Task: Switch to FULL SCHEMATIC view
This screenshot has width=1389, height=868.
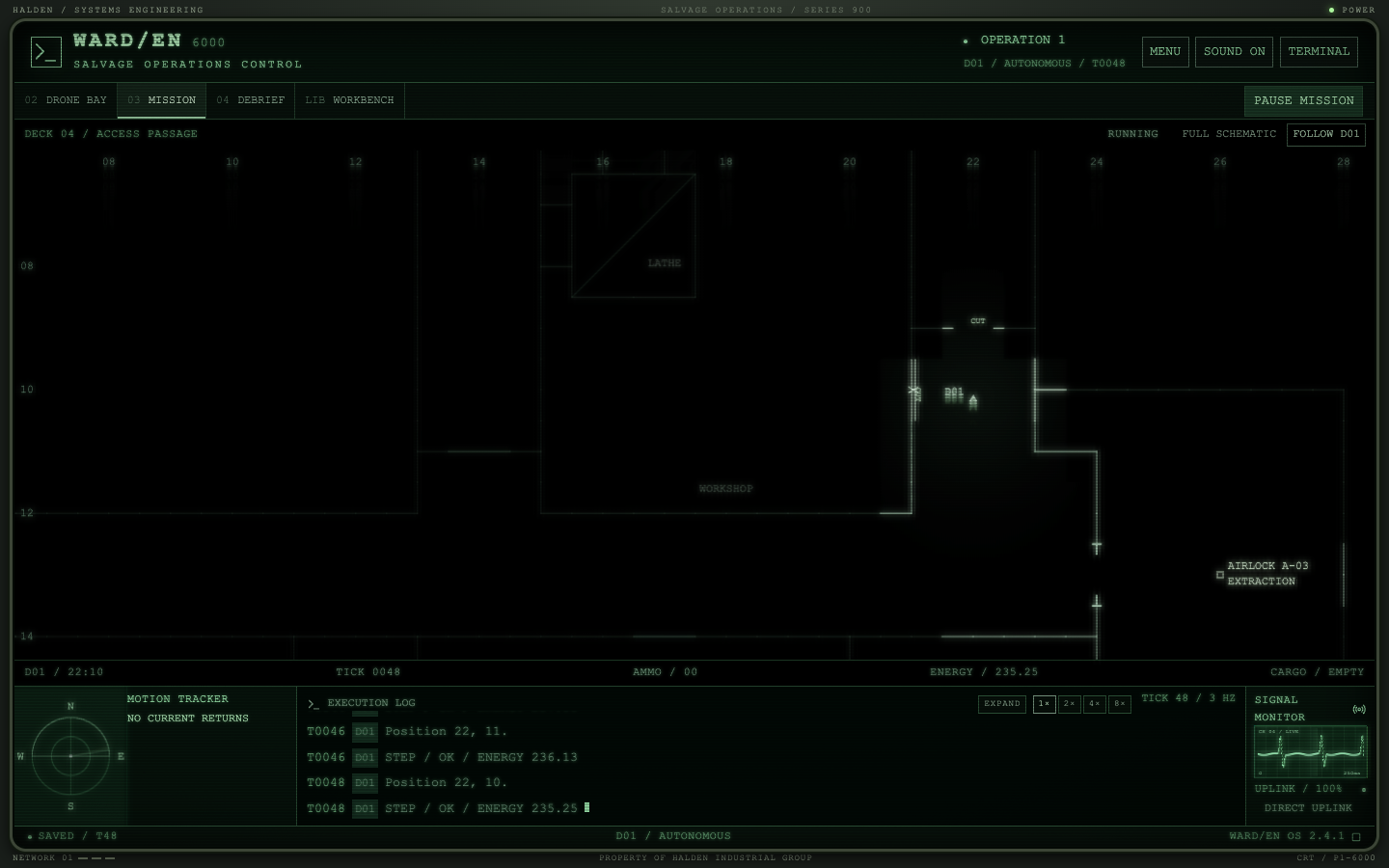Action: (1229, 134)
